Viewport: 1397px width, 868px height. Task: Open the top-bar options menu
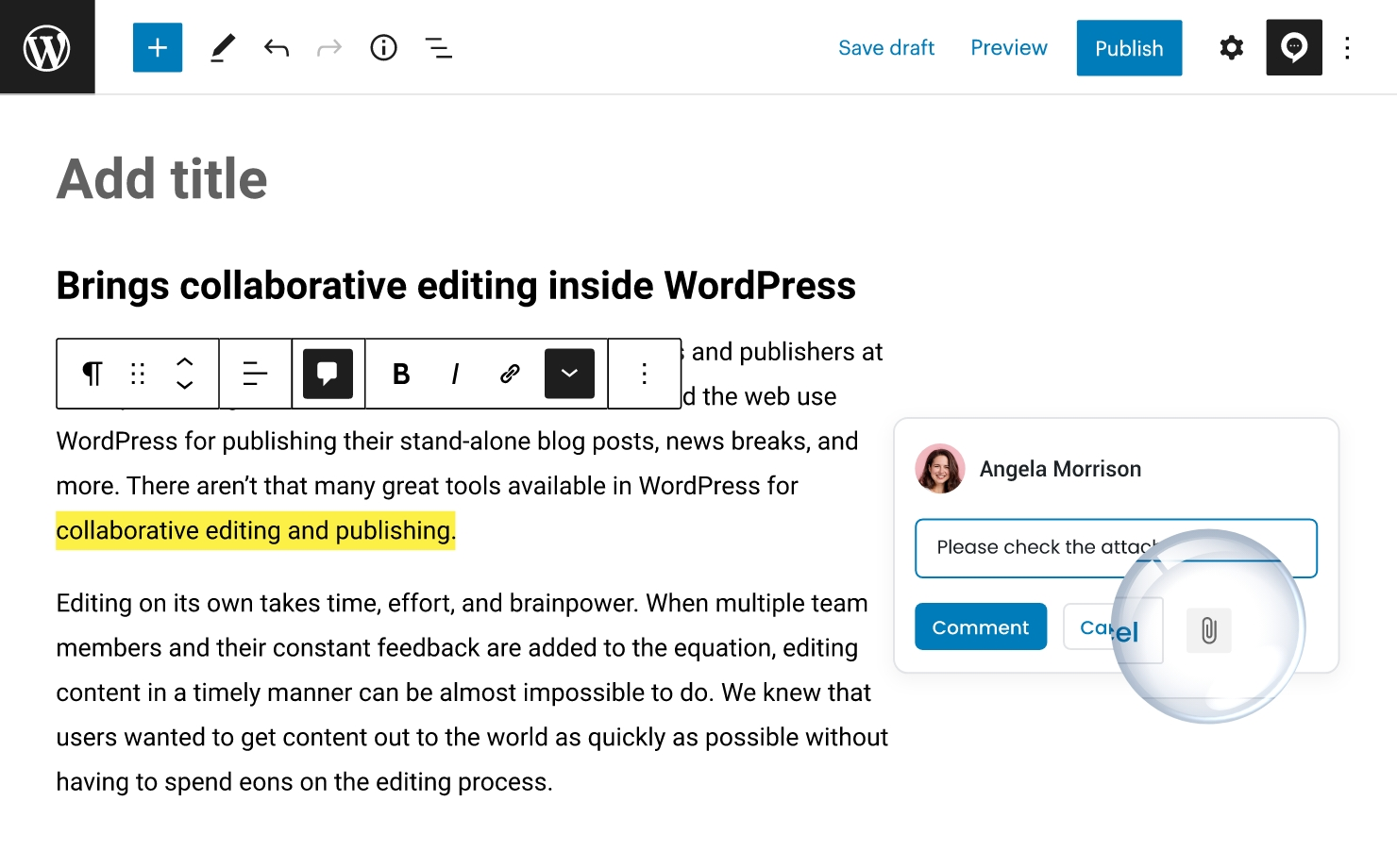[1348, 47]
